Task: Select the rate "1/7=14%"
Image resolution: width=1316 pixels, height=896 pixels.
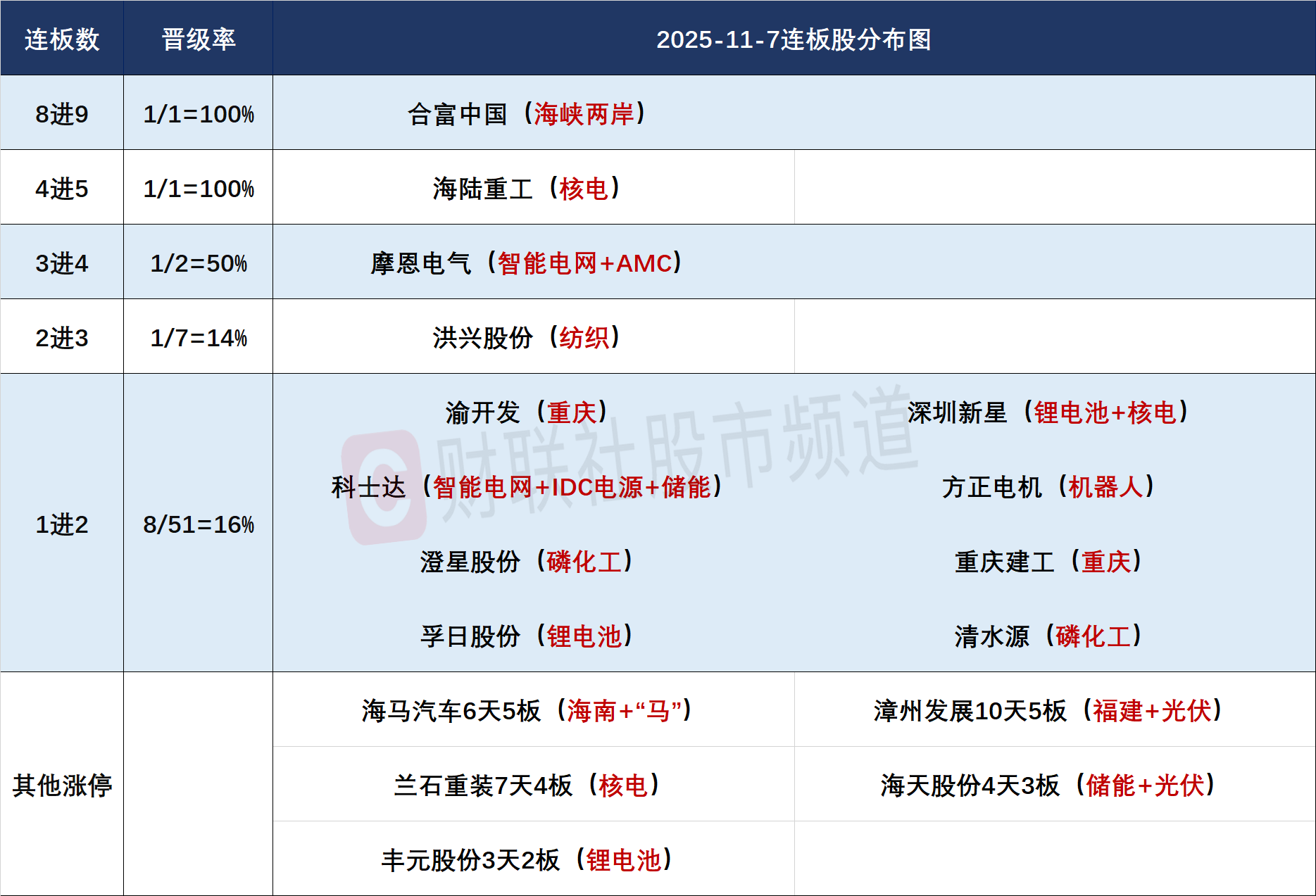Action: [199, 337]
